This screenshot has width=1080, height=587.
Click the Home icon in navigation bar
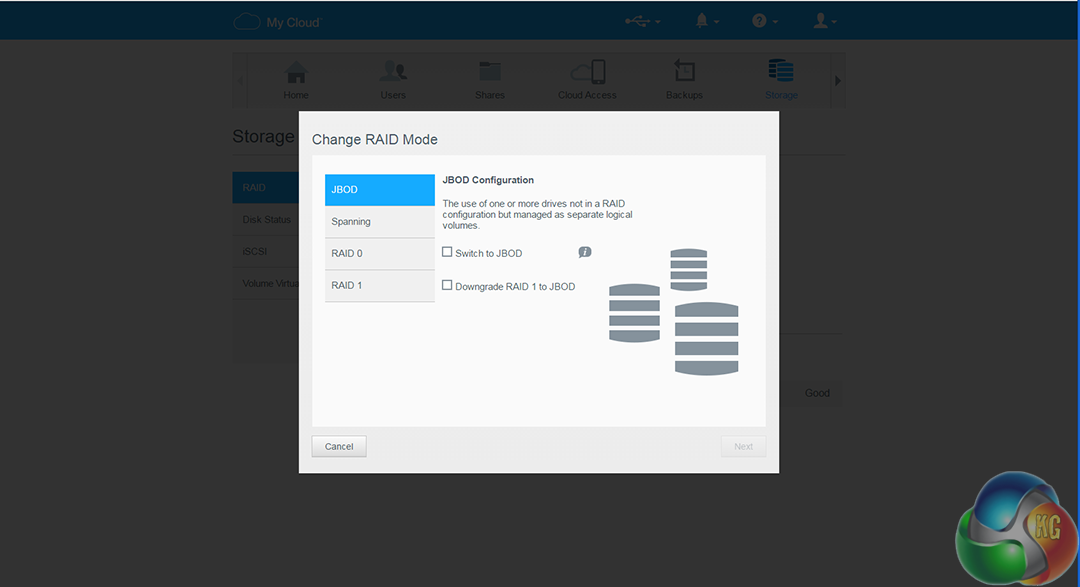(296, 73)
